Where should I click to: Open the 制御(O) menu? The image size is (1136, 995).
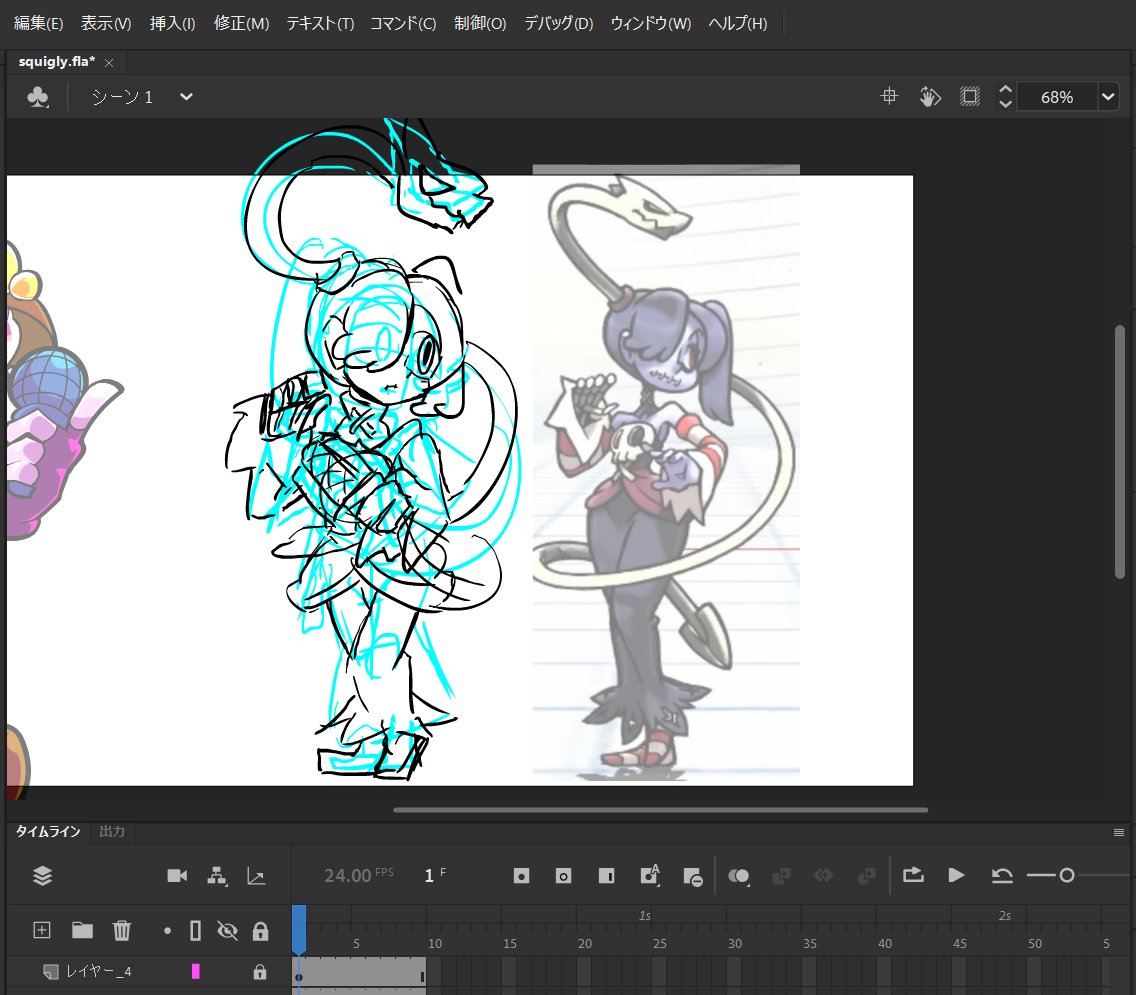[480, 23]
